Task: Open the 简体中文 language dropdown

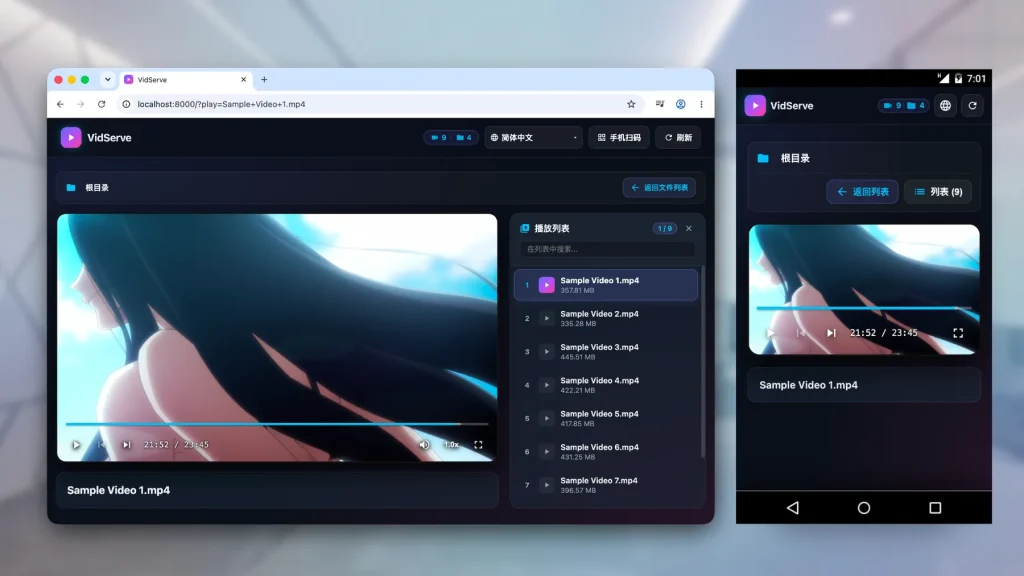Action: click(x=533, y=138)
